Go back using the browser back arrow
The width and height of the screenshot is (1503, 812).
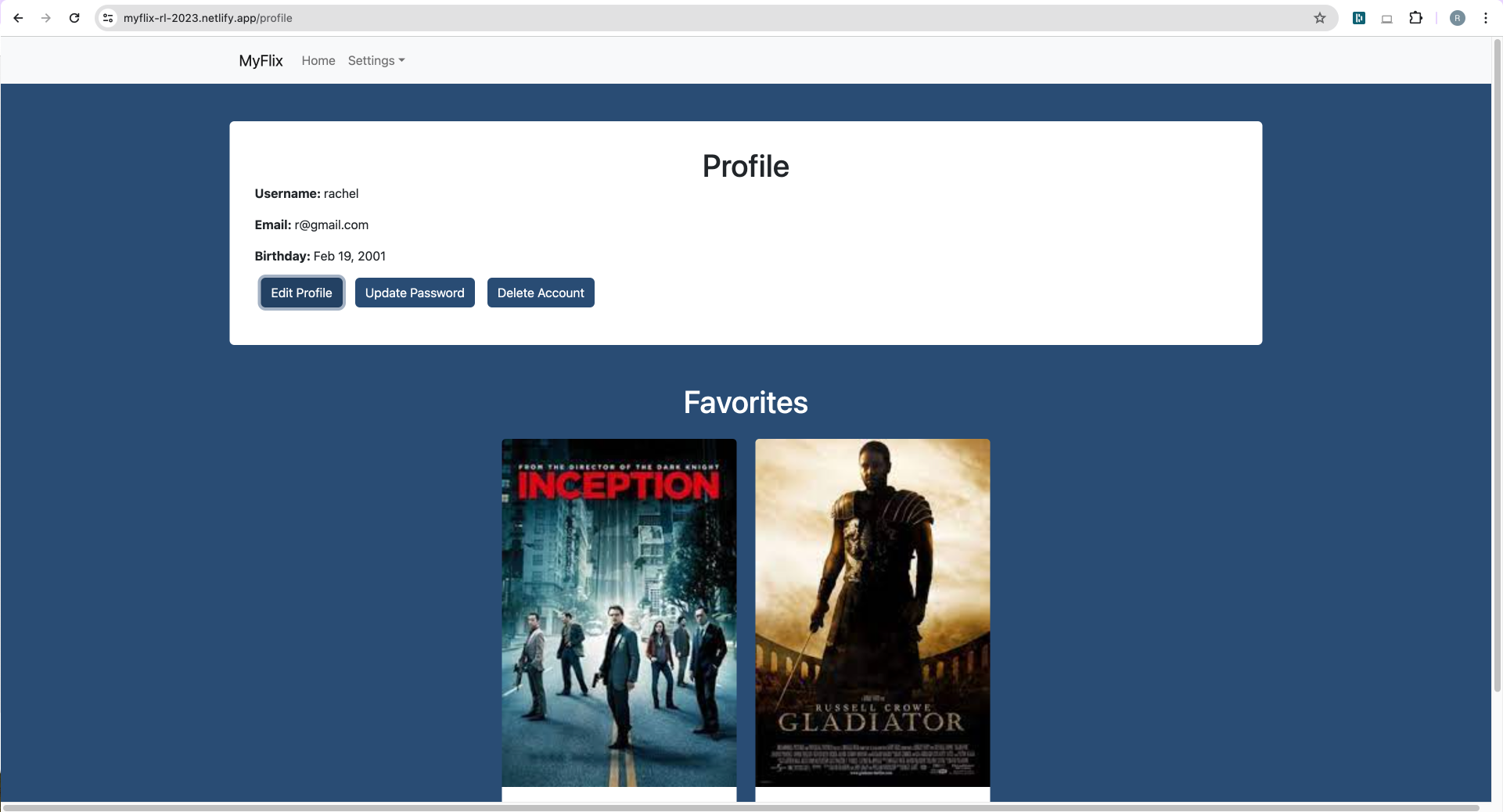coord(18,18)
